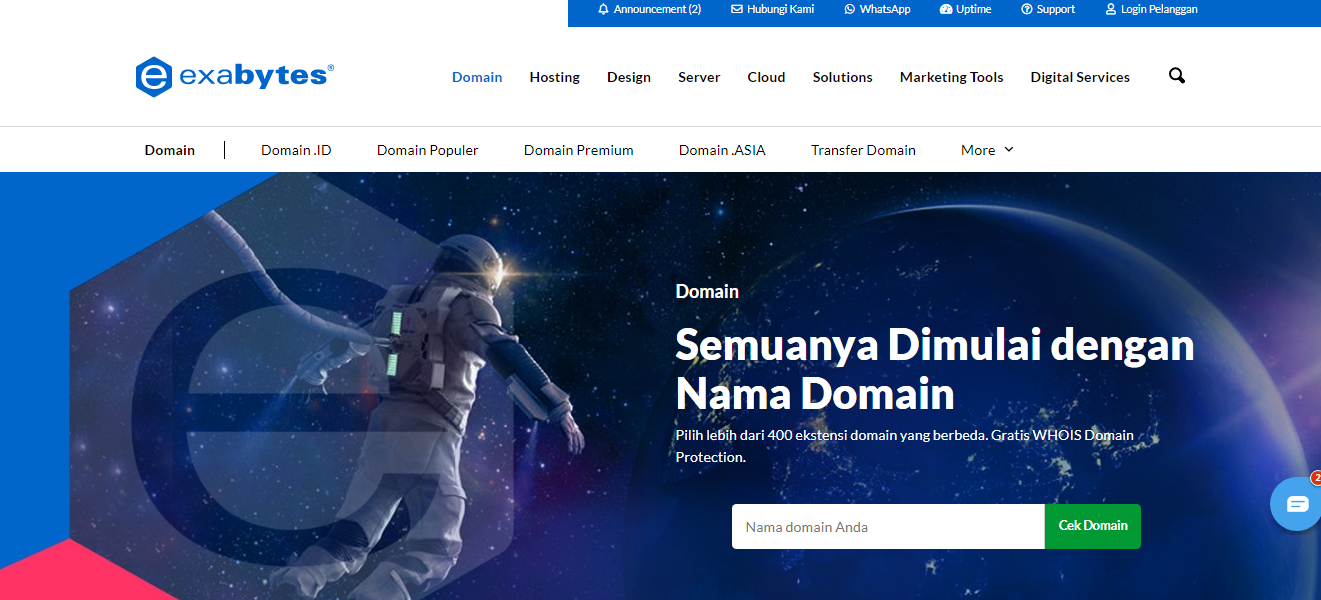Open the Solutions navigation menu
Screen dimensions: 1321x600
click(x=842, y=76)
